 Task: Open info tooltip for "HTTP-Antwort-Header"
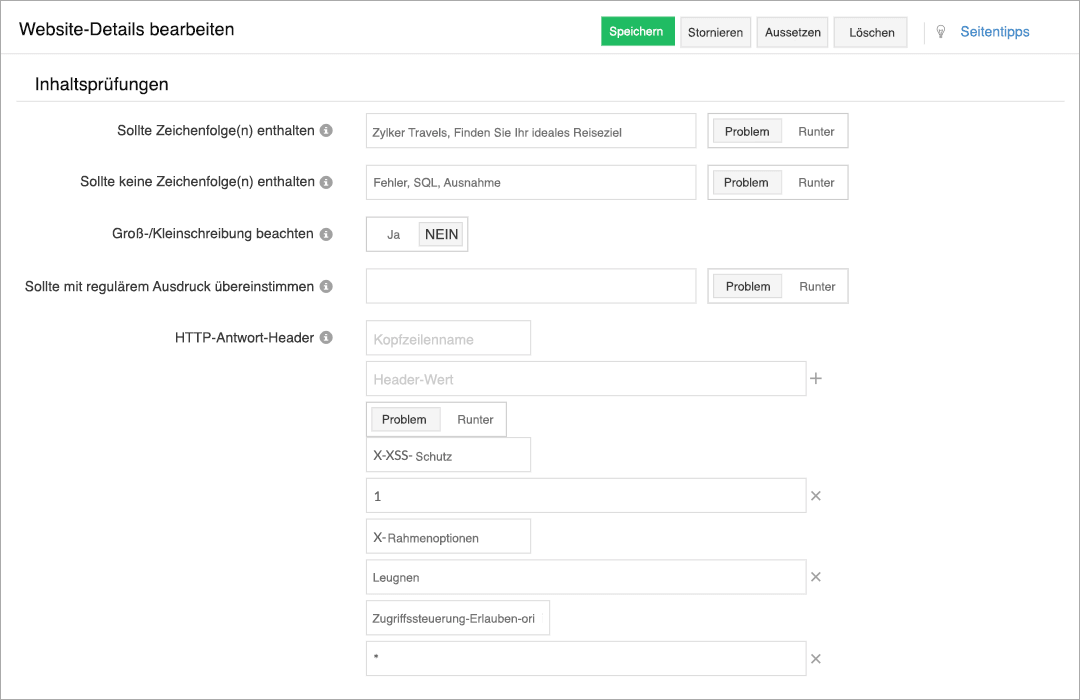pos(326,337)
